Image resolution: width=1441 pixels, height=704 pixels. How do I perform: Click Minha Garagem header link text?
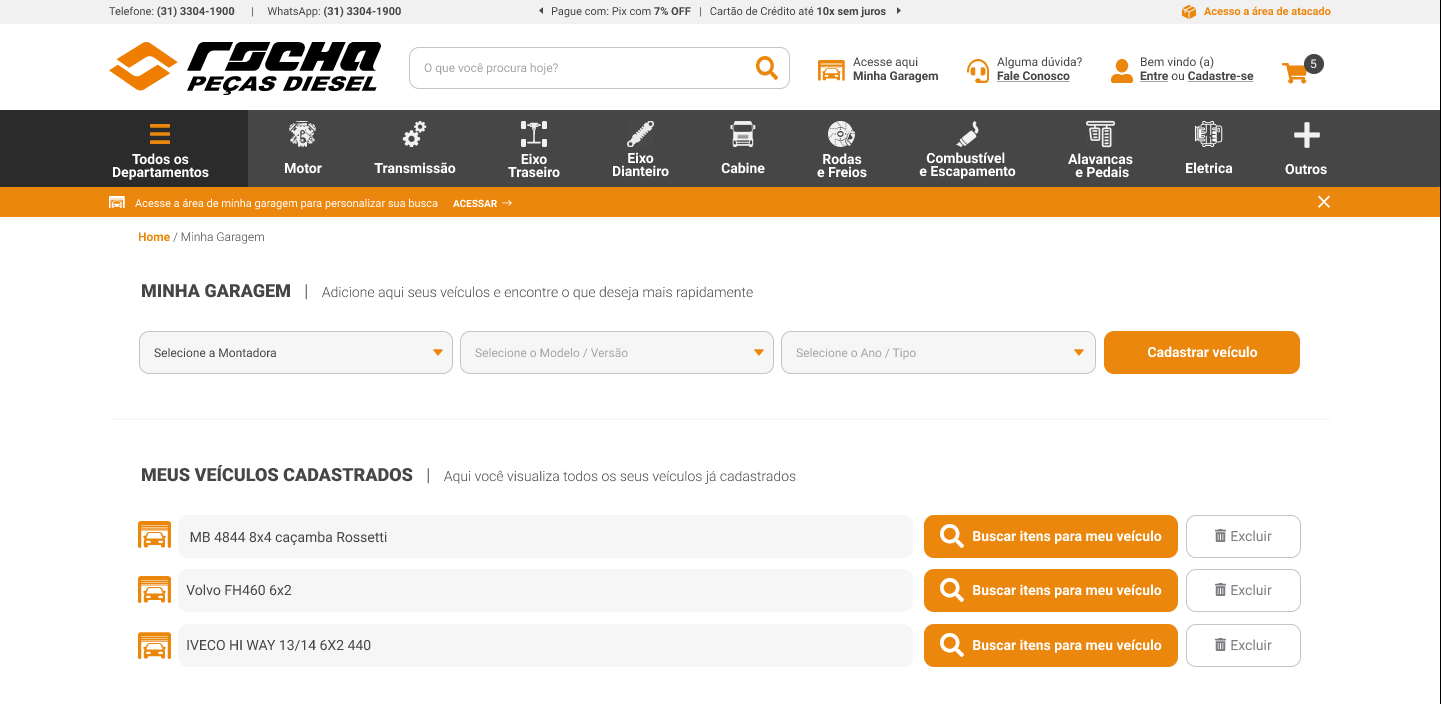point(896,76)
